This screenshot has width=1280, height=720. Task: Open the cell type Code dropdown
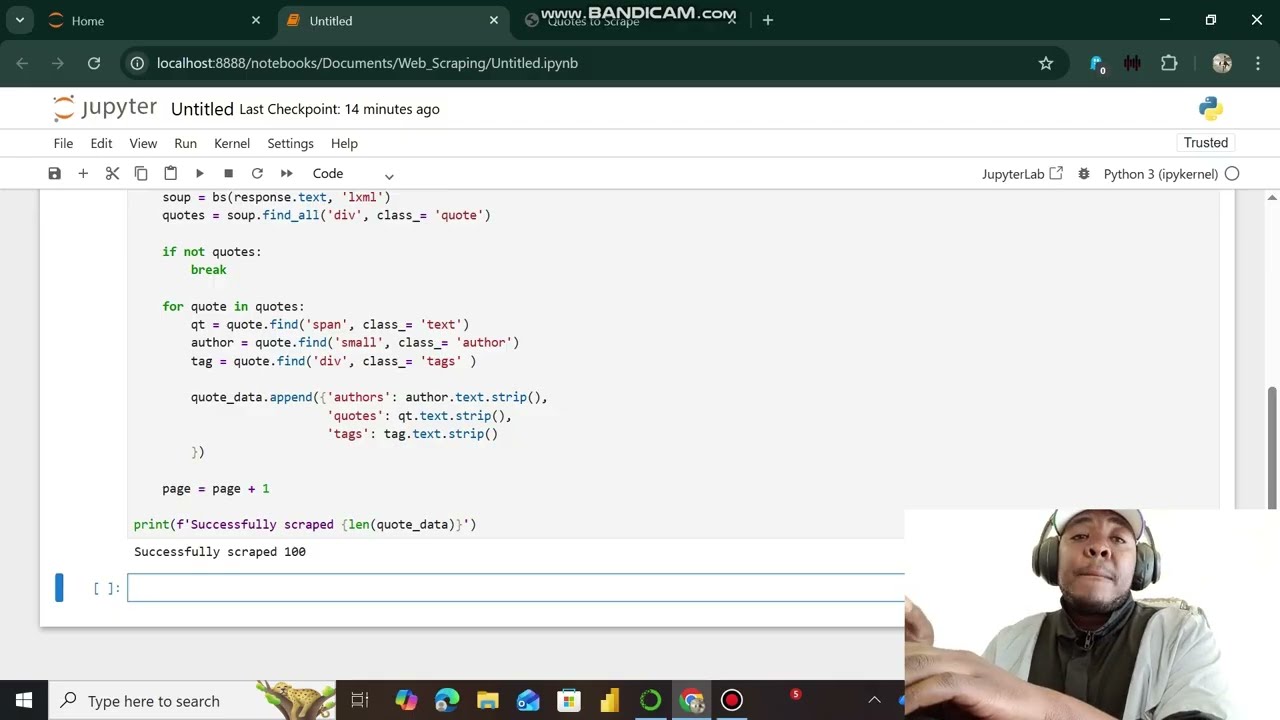pyautogui.click(x=353, y=174)
